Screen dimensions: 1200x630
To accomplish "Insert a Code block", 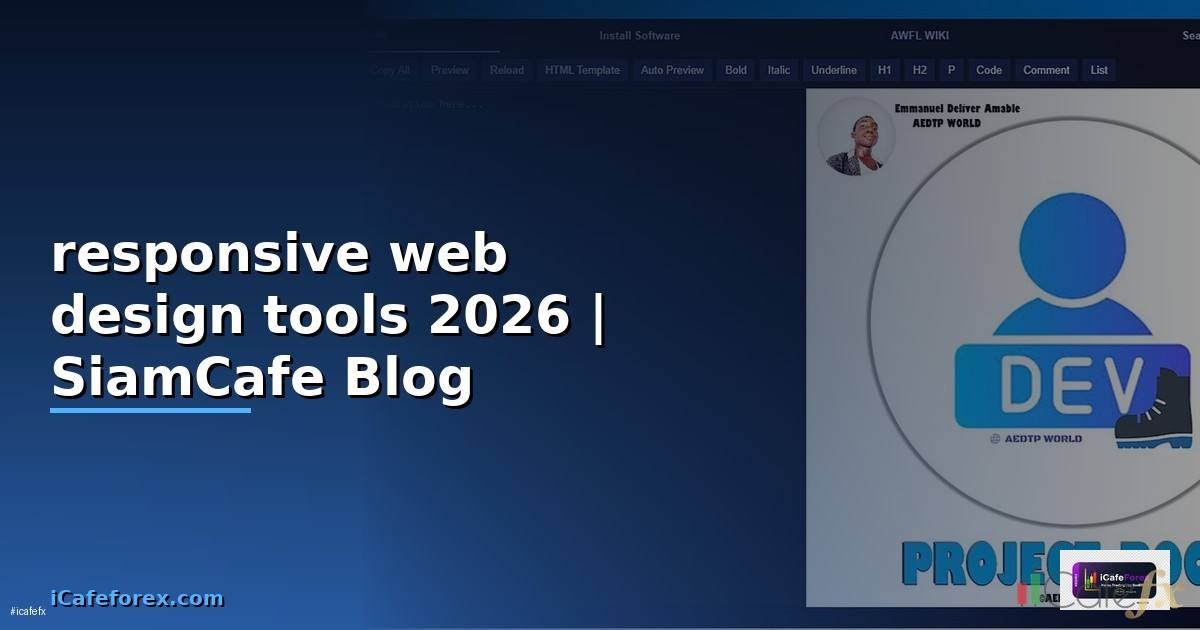I will pos(989,70).
